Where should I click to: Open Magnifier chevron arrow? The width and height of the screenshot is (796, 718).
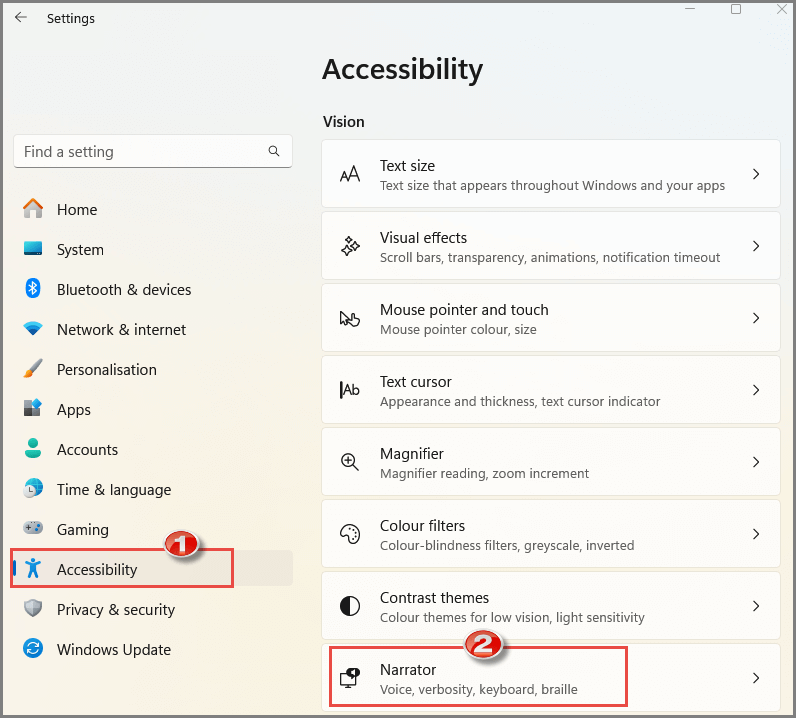pos(756,462)
